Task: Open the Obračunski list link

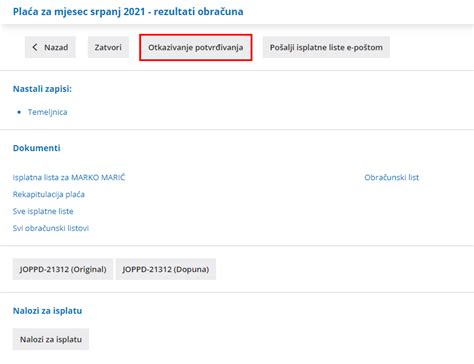Action: pyautogui.click(x=391, y=177)
